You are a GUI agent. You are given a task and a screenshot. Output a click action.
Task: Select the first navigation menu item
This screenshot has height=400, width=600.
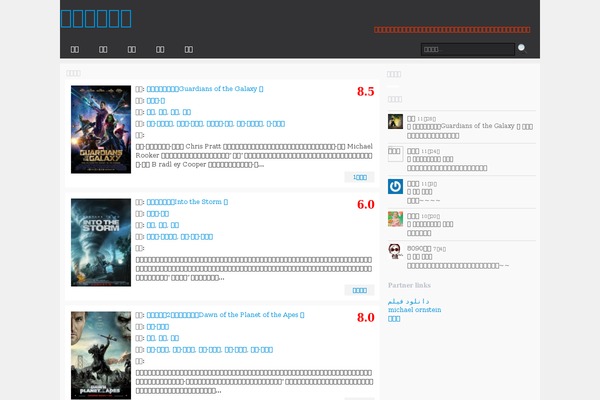[75, 48]
